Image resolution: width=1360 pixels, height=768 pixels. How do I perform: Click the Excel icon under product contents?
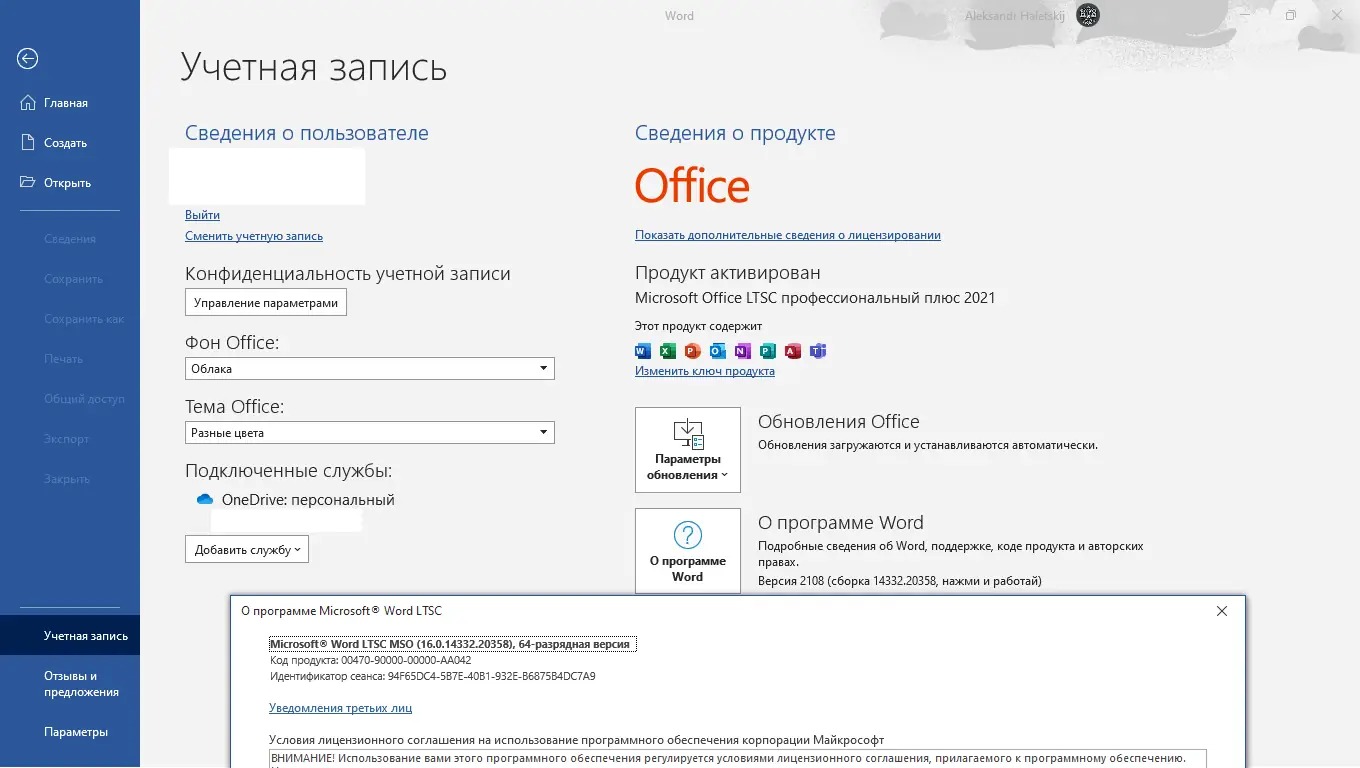coord(667,351)
